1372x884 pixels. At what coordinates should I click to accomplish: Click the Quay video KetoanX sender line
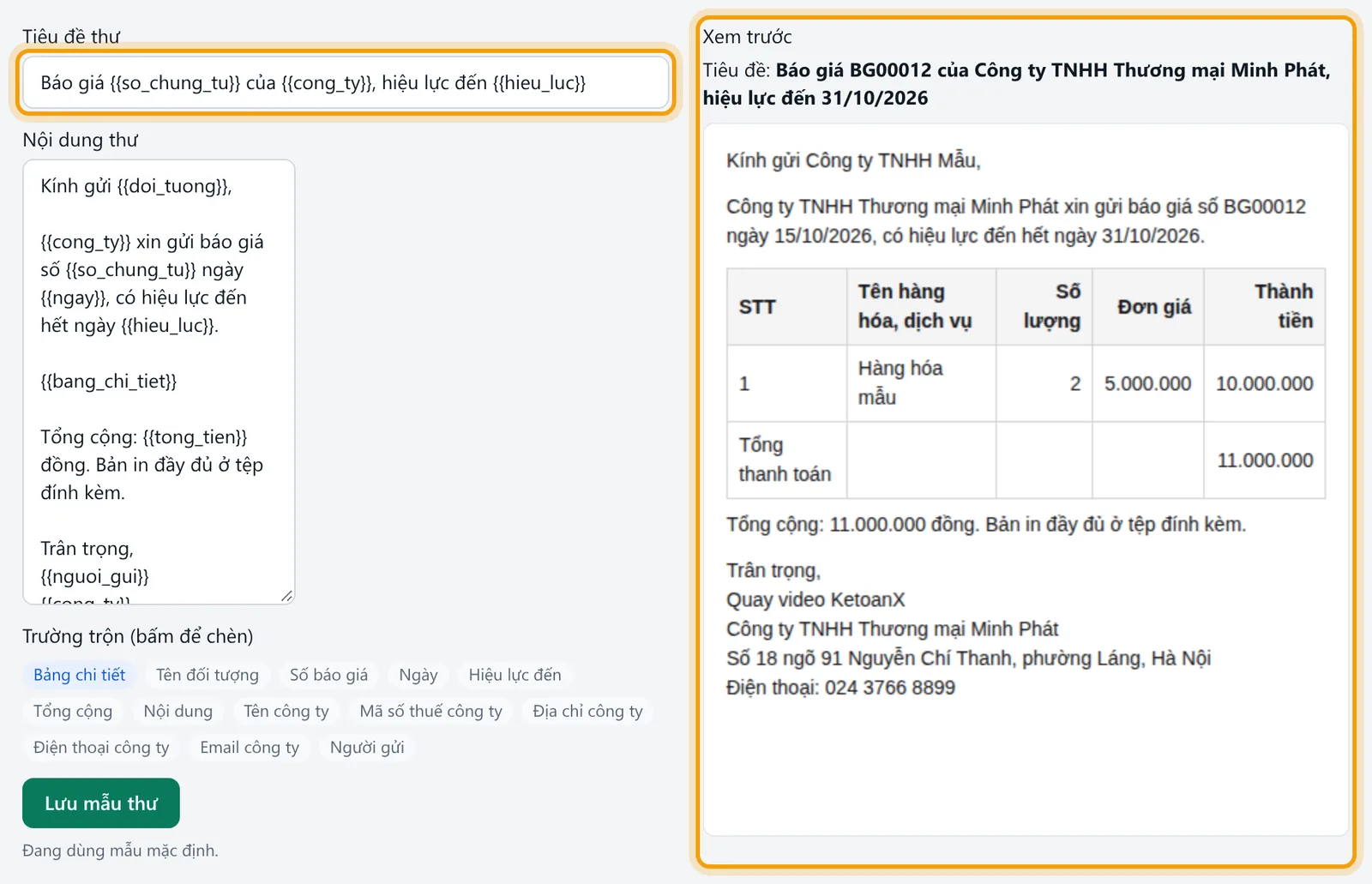point(815,599)
